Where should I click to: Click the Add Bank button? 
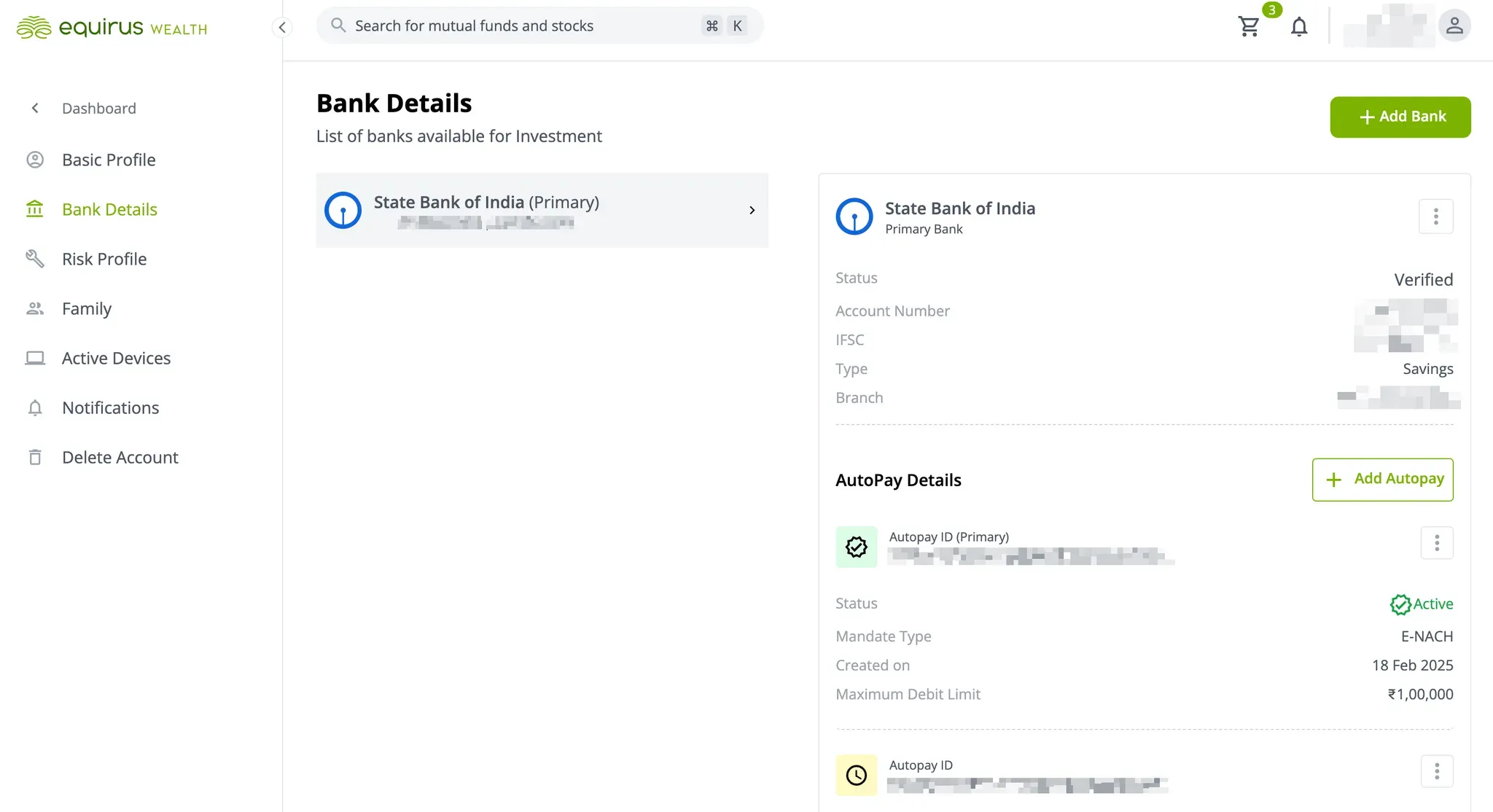[1400, 117]
